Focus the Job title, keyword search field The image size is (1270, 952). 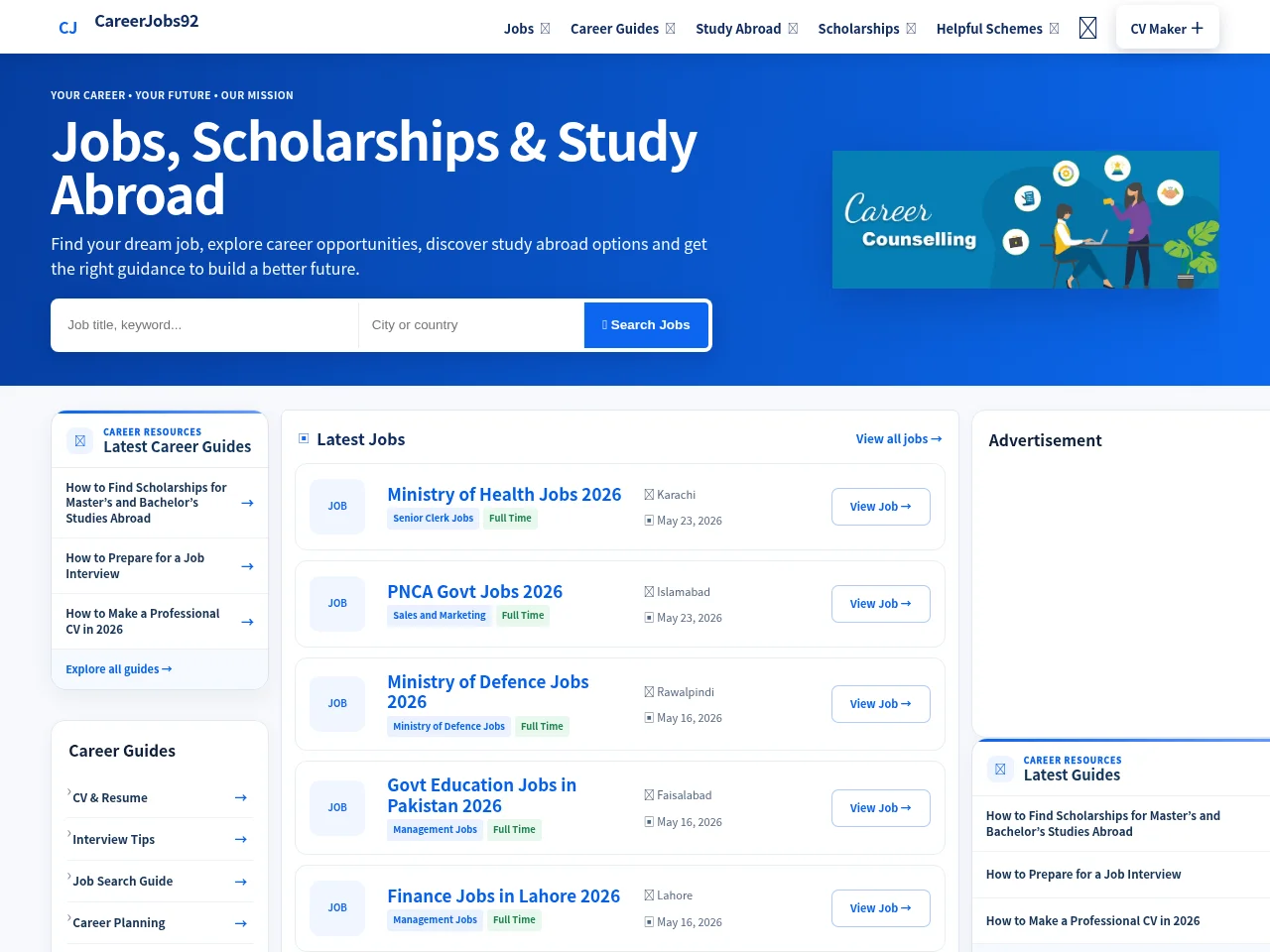205,325
